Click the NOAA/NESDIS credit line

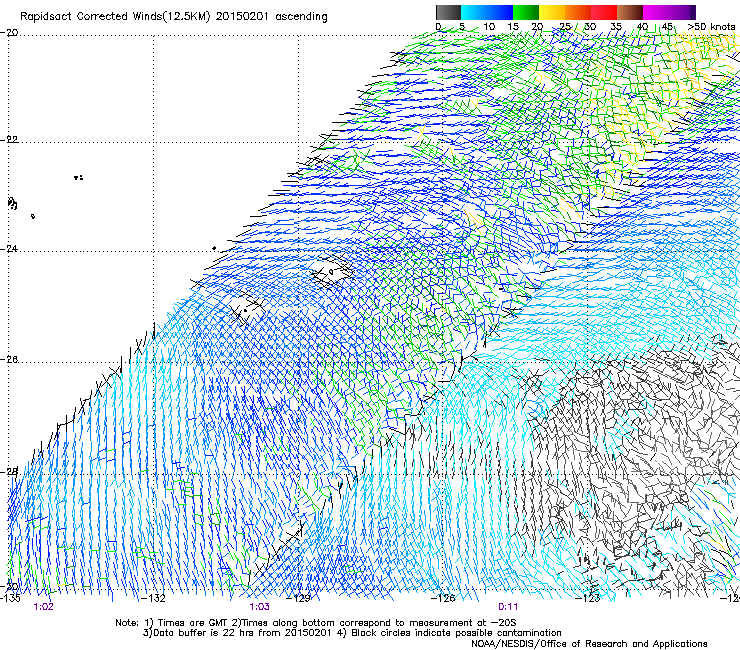click(x=589, y=644)
